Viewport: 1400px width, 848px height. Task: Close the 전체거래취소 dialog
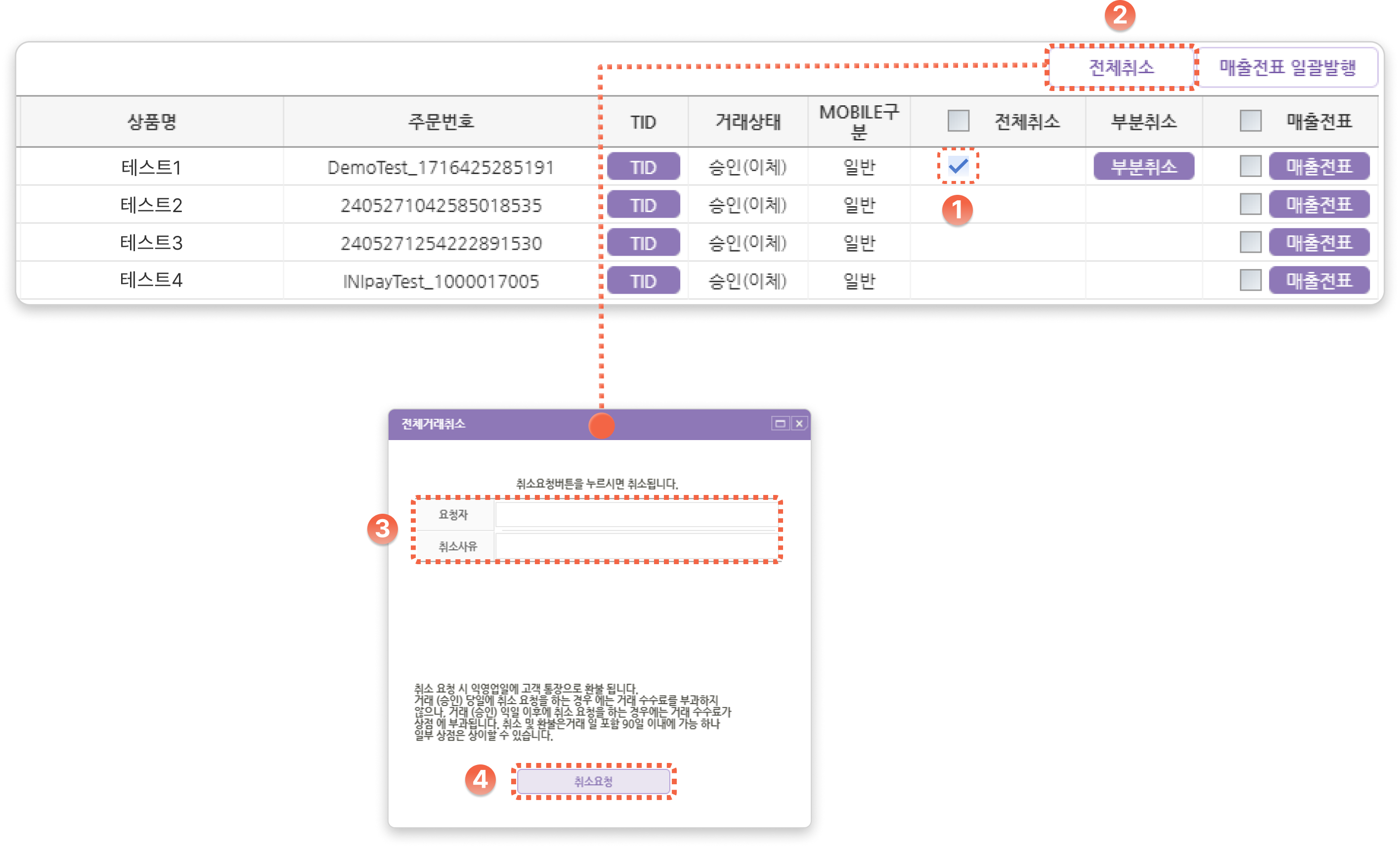[x=799, y=423]
